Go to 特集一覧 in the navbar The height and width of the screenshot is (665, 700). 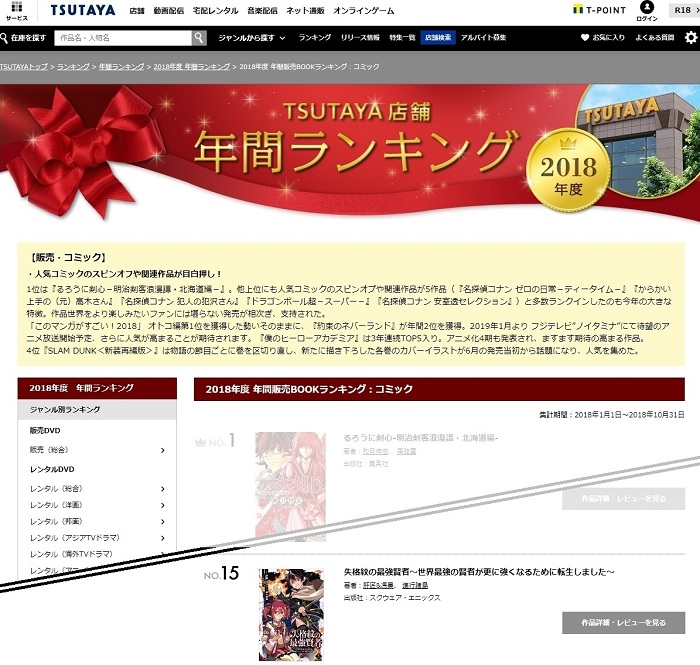click(402, 37)
